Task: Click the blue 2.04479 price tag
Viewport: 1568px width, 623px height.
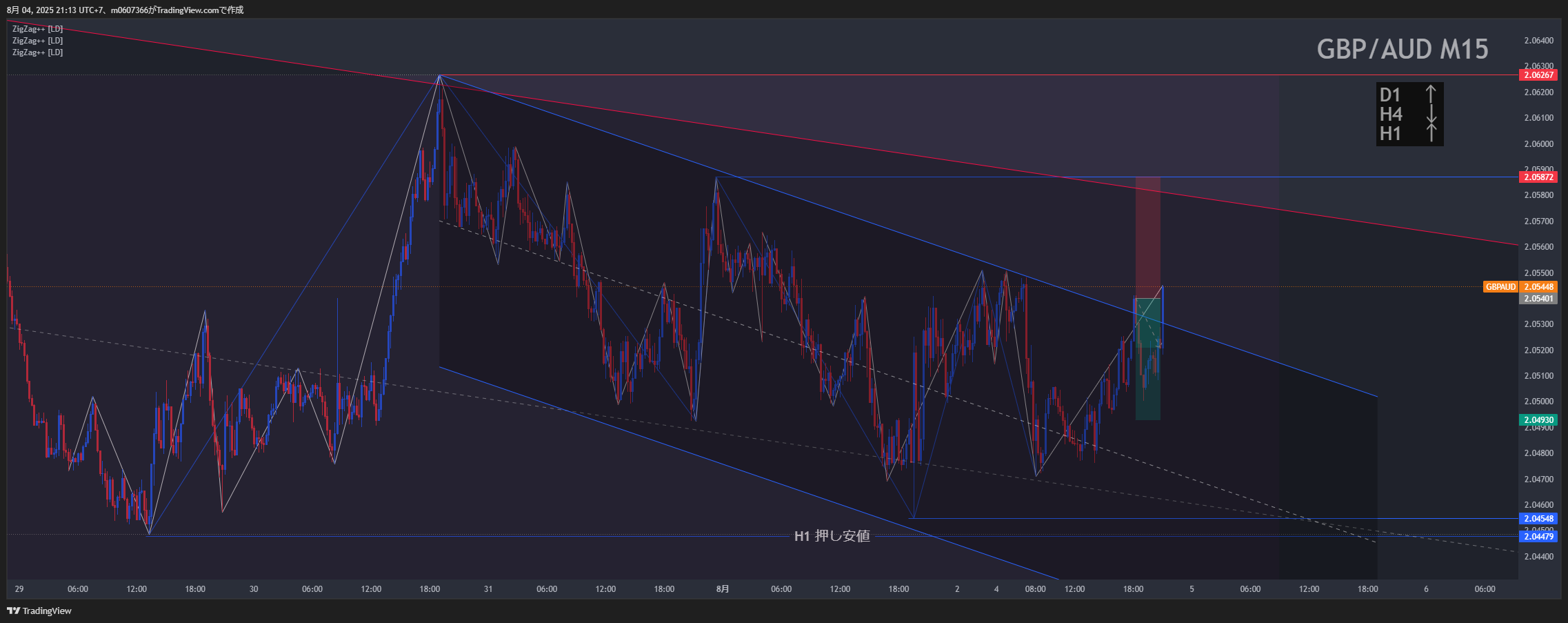Action: point(1538,536)
